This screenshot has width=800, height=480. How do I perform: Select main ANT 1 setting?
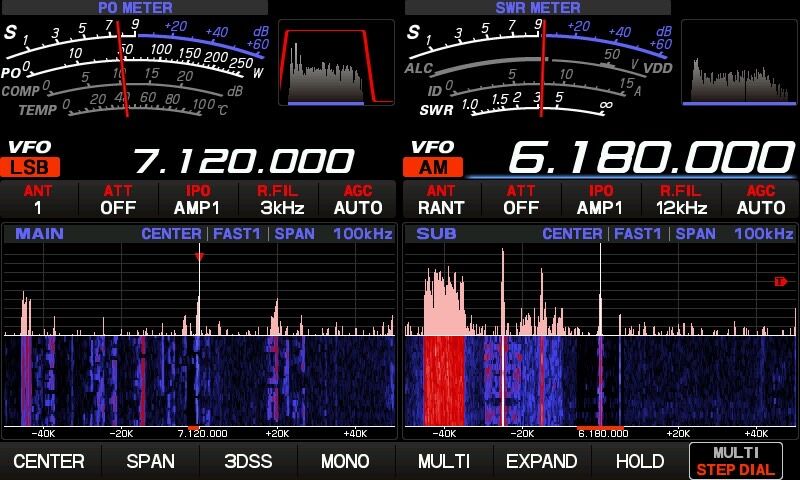[39, 200]
